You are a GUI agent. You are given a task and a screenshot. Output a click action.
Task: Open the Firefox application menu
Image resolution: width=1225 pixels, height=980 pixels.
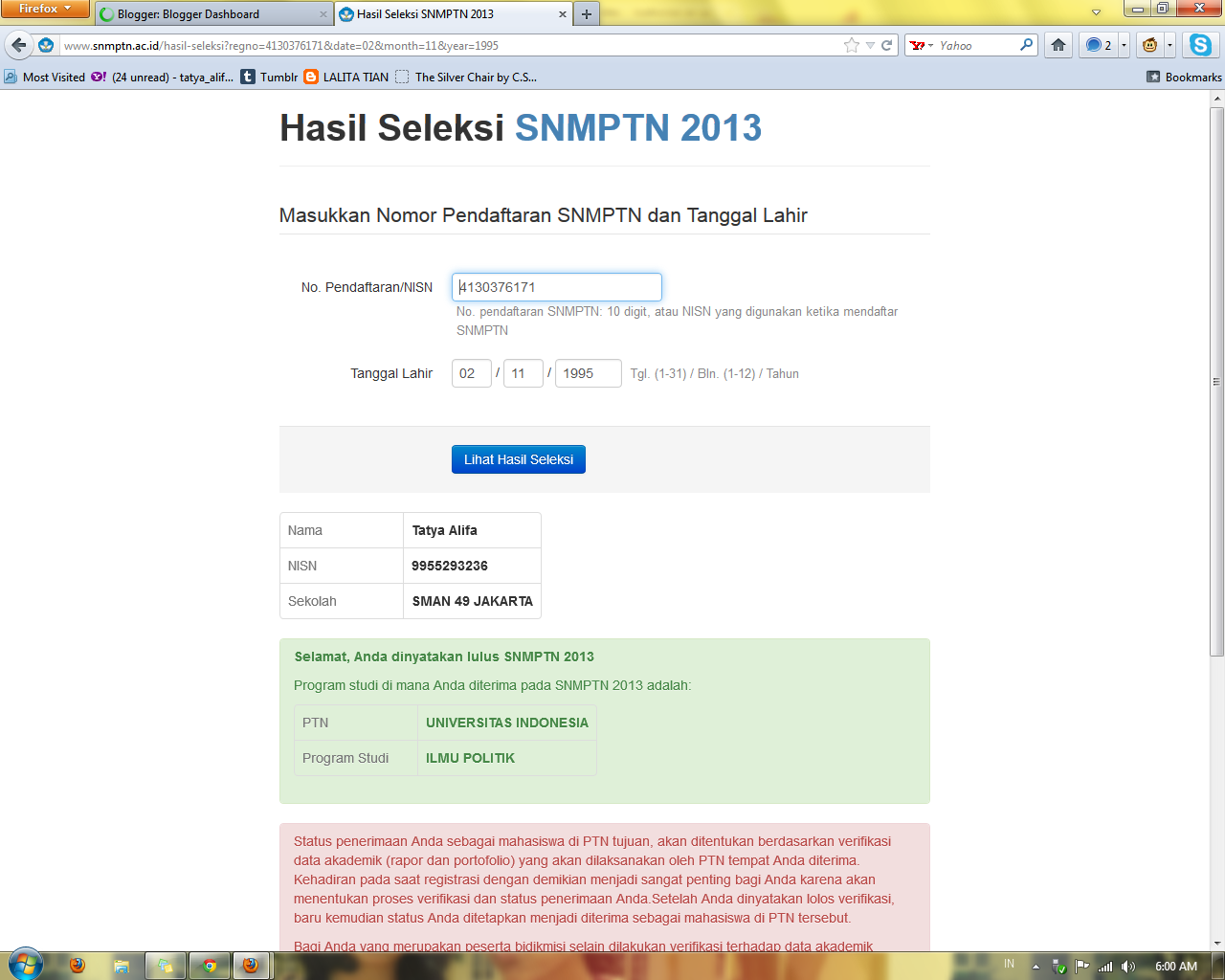45,9
